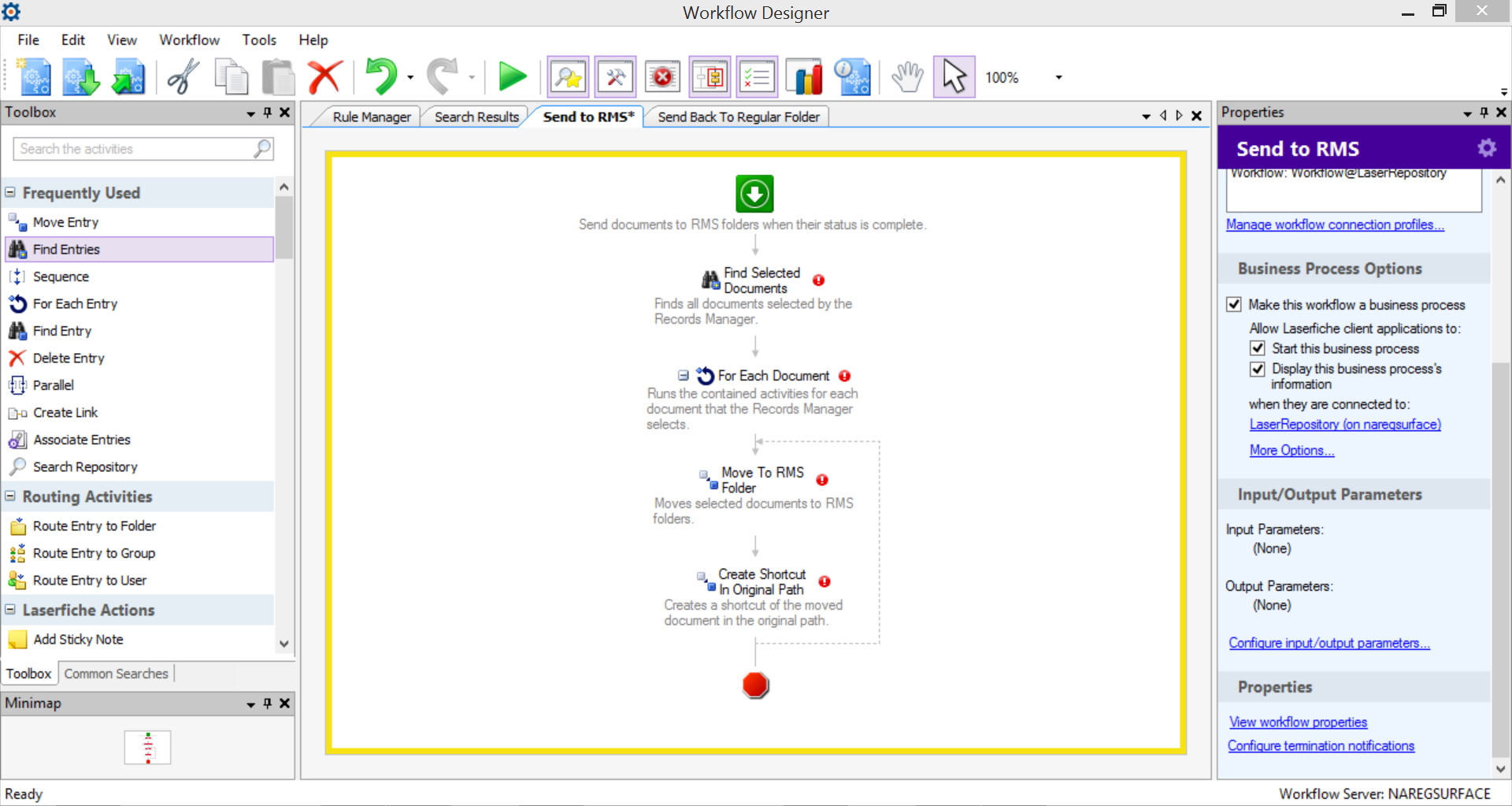Toggle the checklist pane toolbar icon
The height and width of the screenshot is (806, 1512).
coord(757,77)
